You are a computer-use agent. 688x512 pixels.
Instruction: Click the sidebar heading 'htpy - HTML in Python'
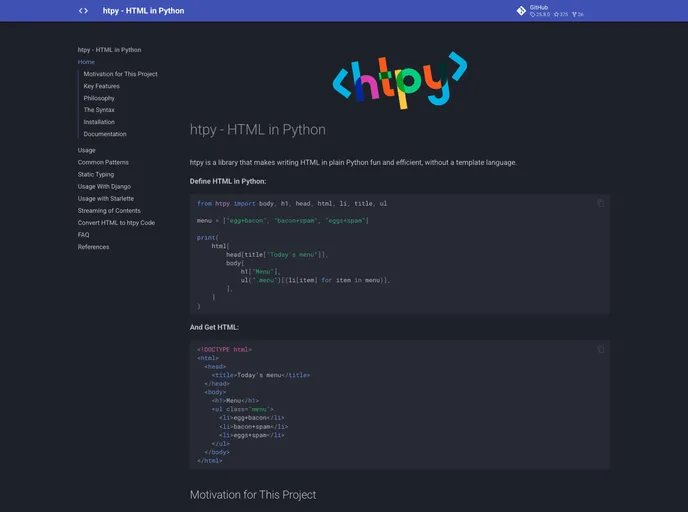[109, 50]
